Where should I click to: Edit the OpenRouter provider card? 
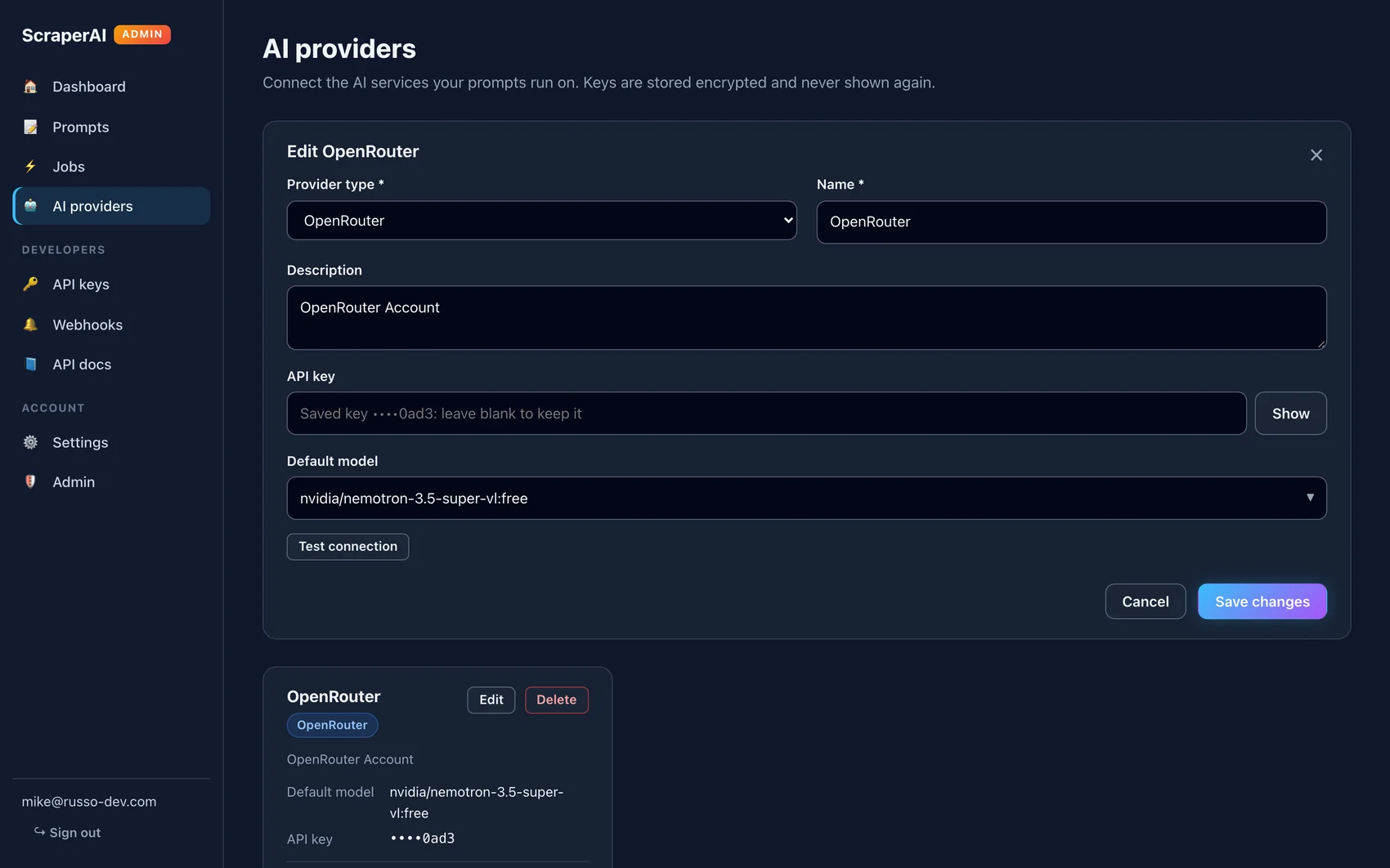click(491, 700)
